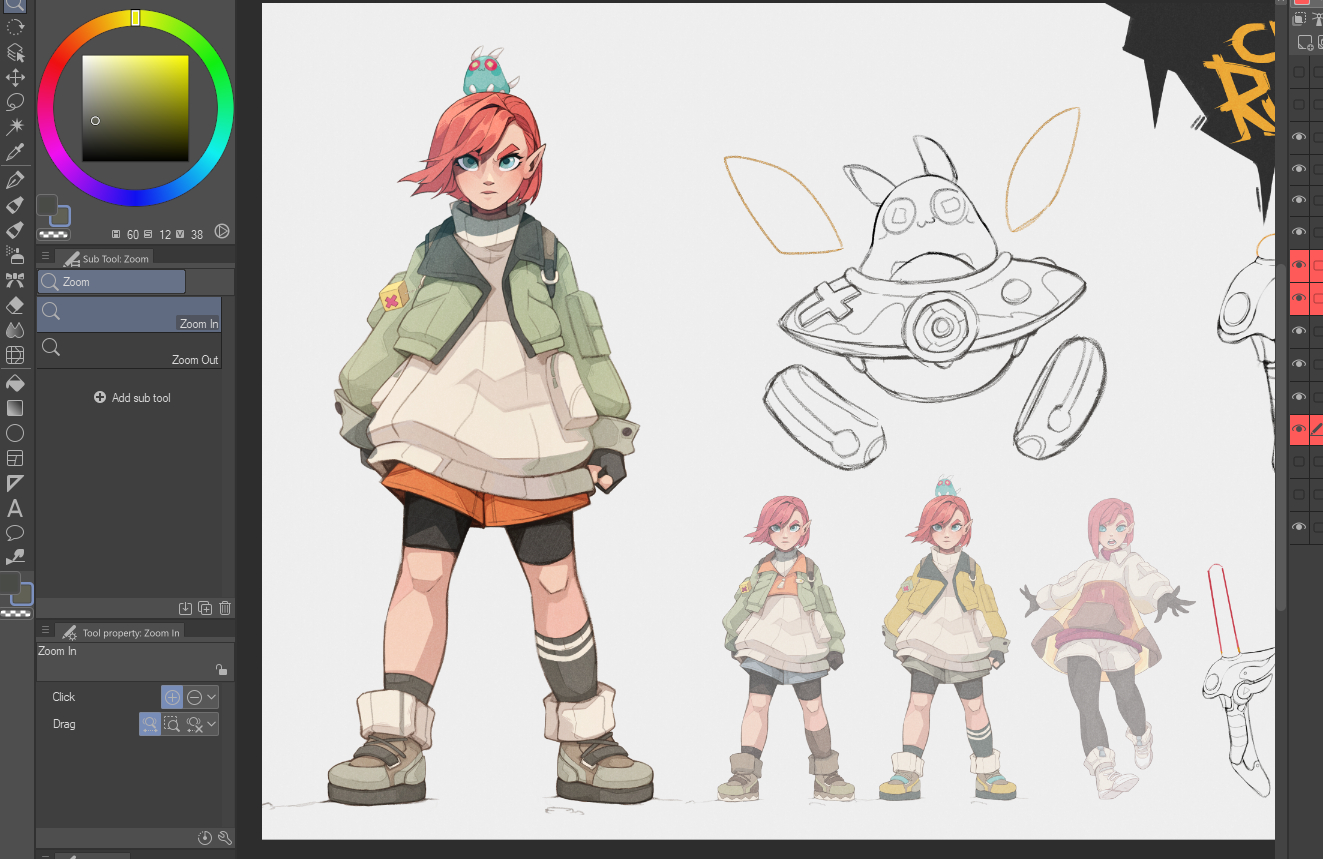Select the Auto Select magic wand tool
The height and width of the screenshot is (859, 1323).
tap(15, 127)
